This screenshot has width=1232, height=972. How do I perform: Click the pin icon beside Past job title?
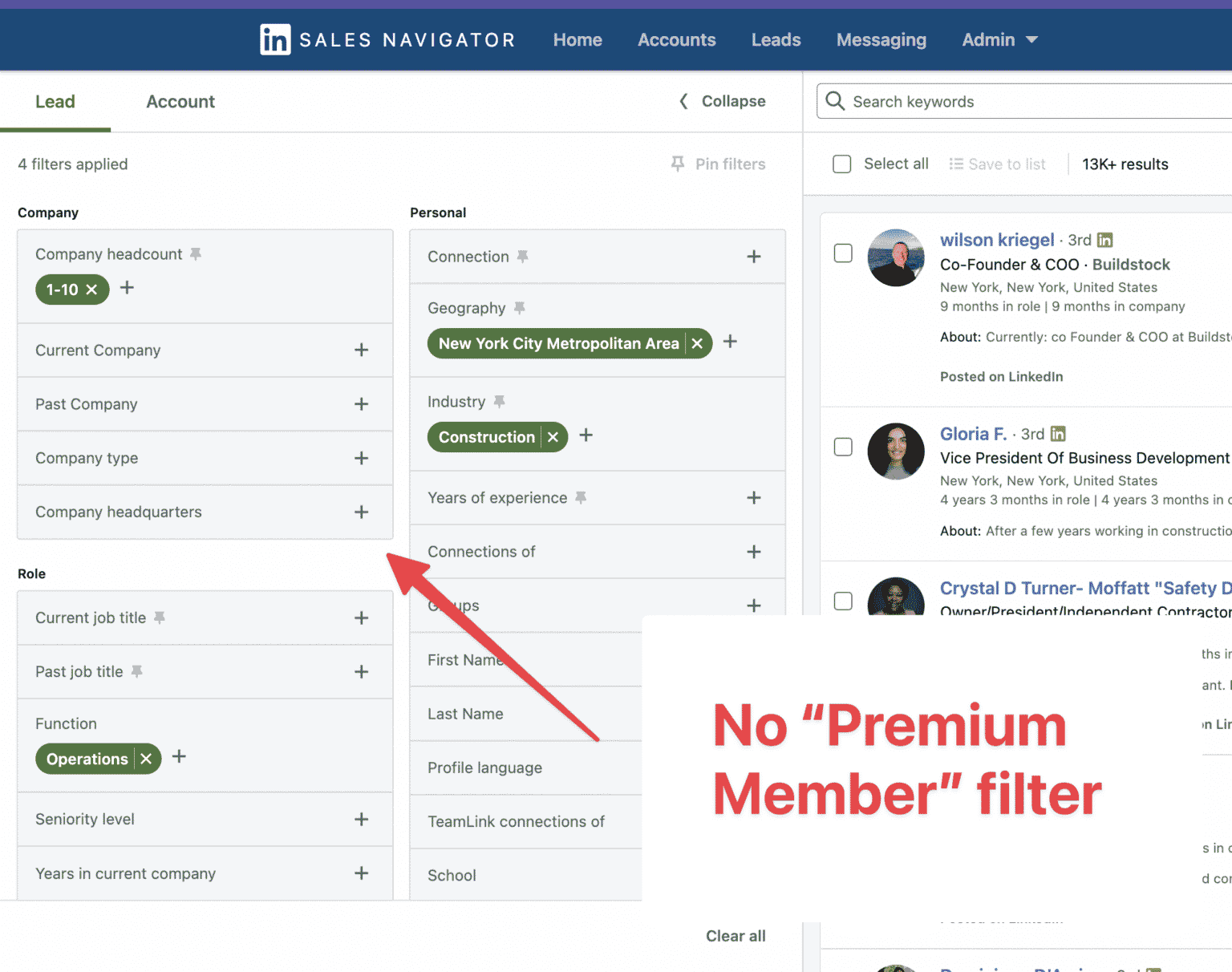click(136, 671)
